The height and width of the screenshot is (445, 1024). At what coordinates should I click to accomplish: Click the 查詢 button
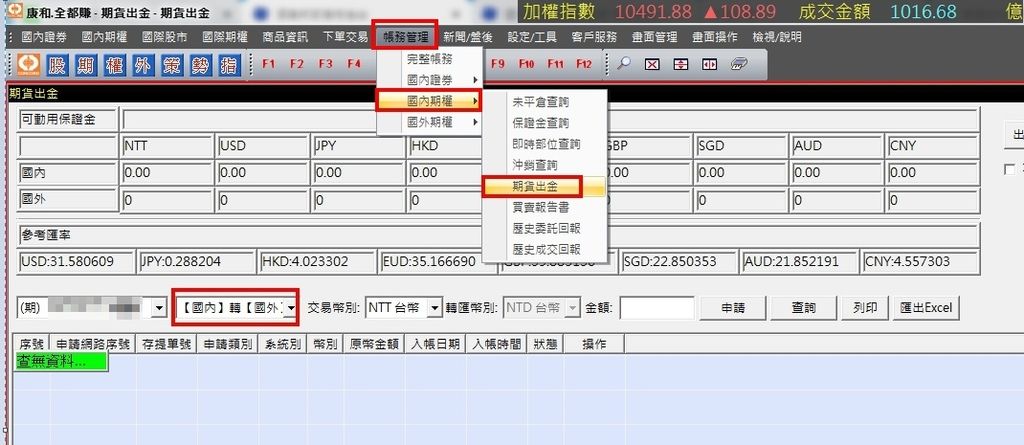pyautogui.click(x=803, y=308)
